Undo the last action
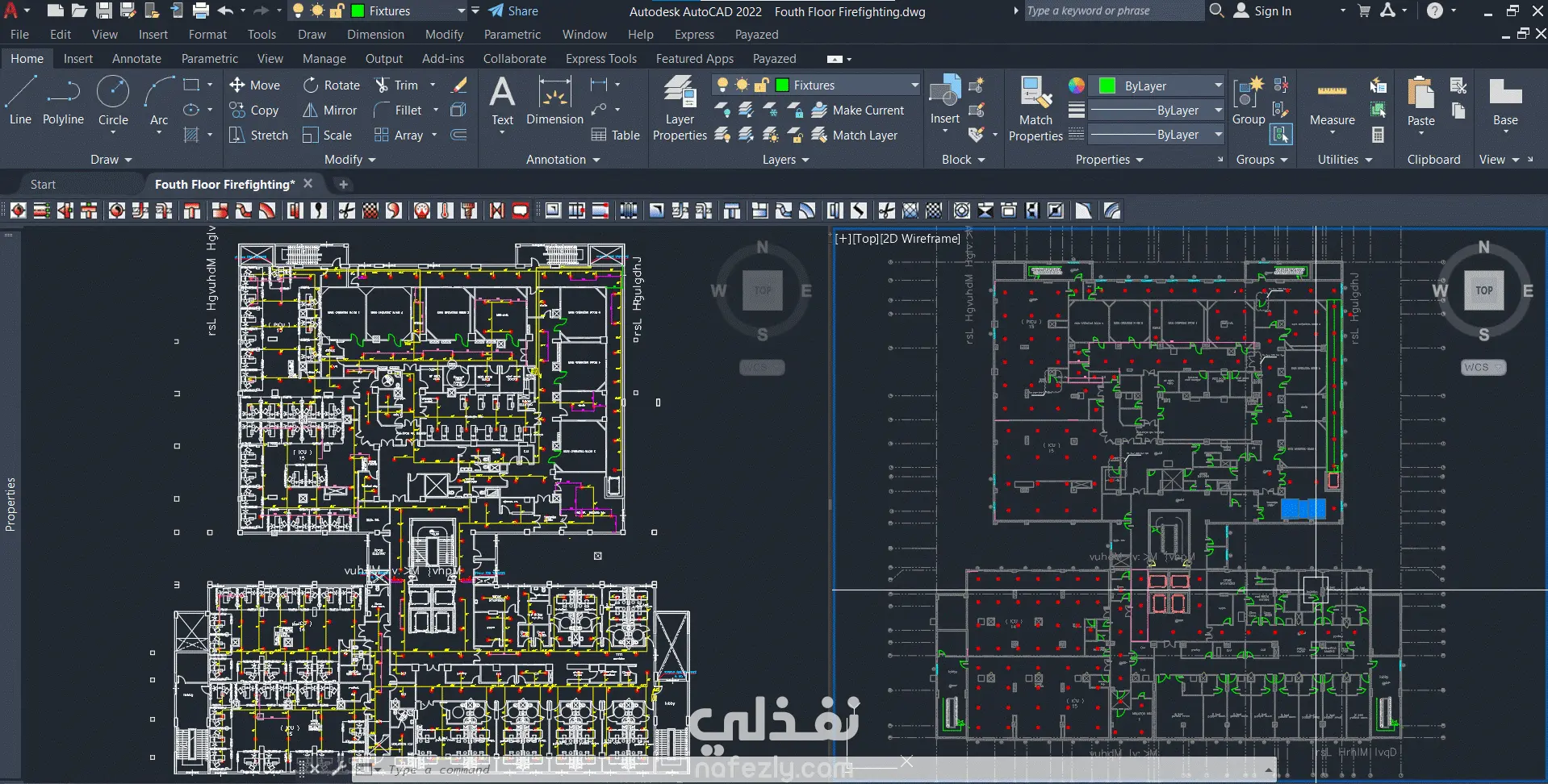 225,10
